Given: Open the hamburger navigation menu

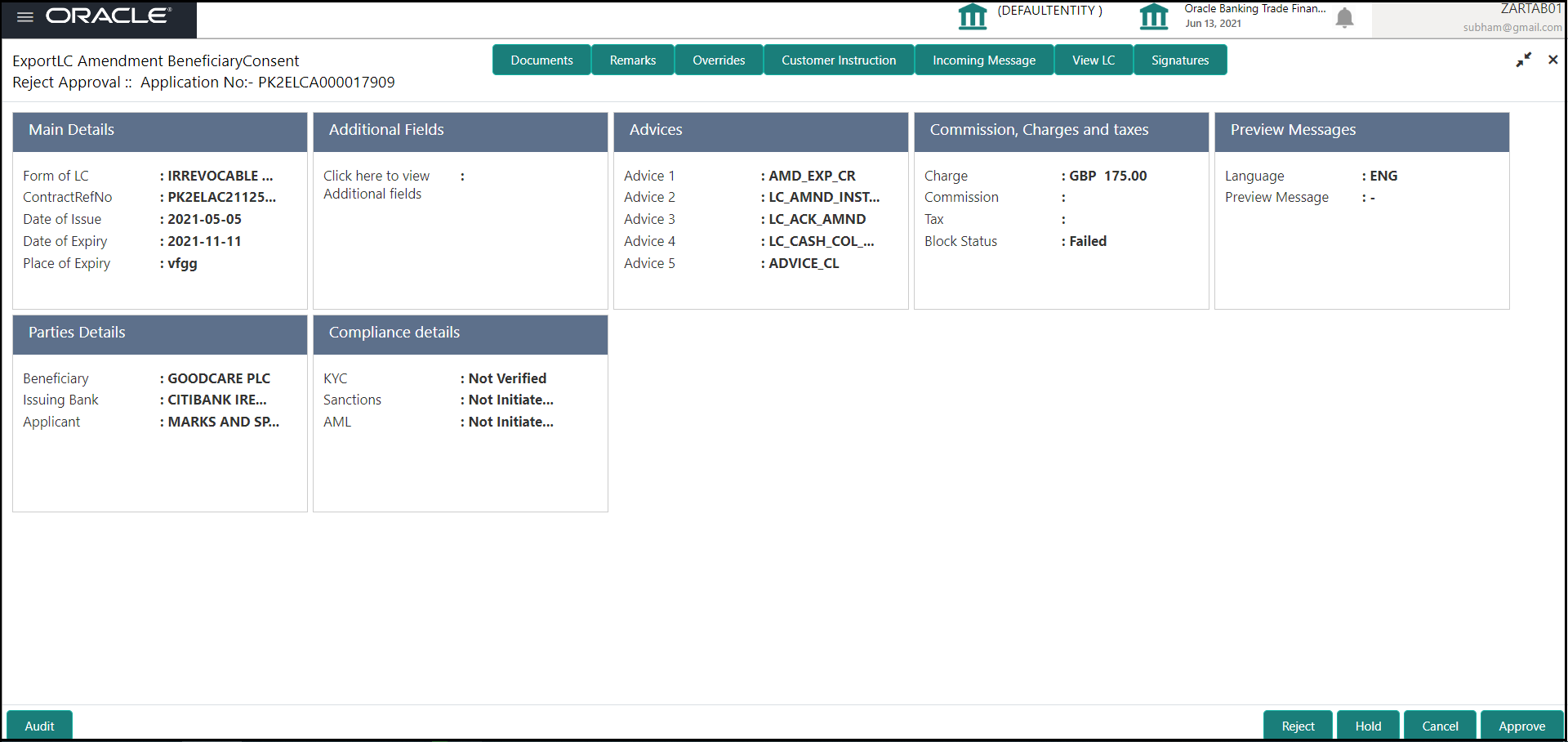Looking at the screenshot, I should click(x=24, y=17).
